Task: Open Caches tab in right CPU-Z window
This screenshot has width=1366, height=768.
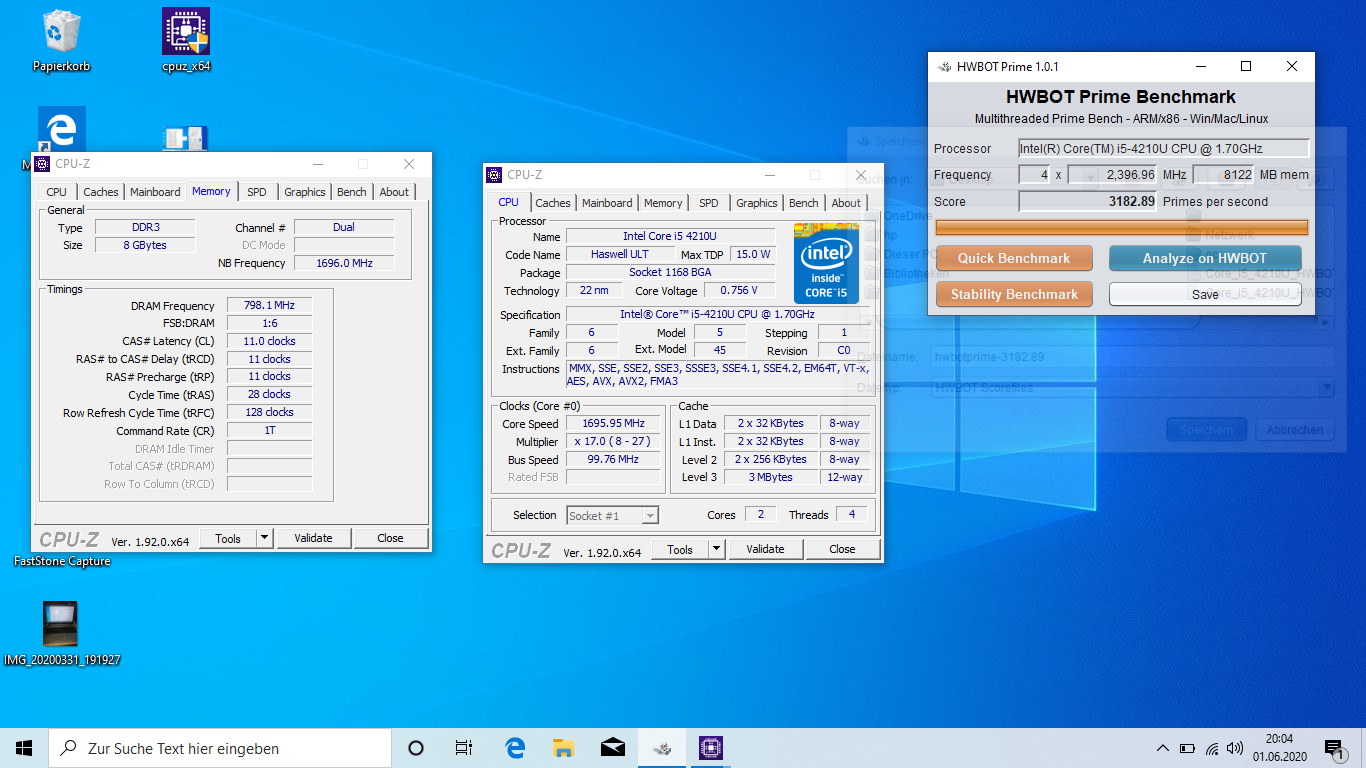Action: [x=553, y=203]
